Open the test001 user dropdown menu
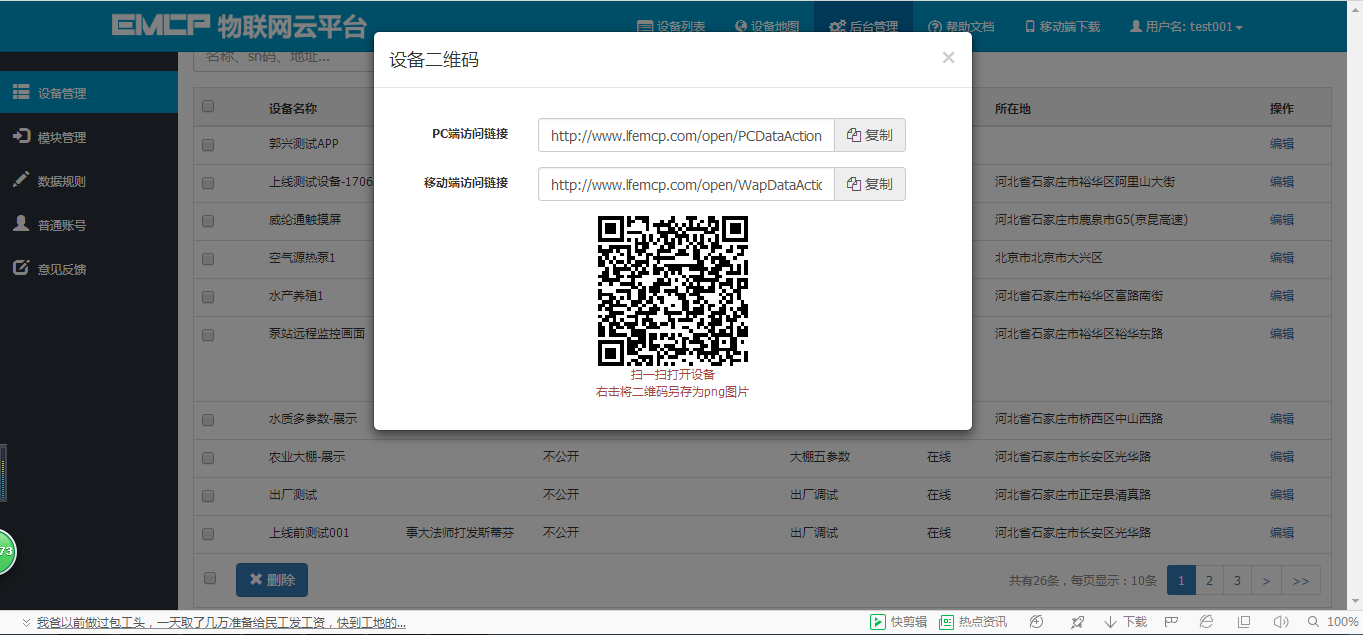 pos(1186,28)
